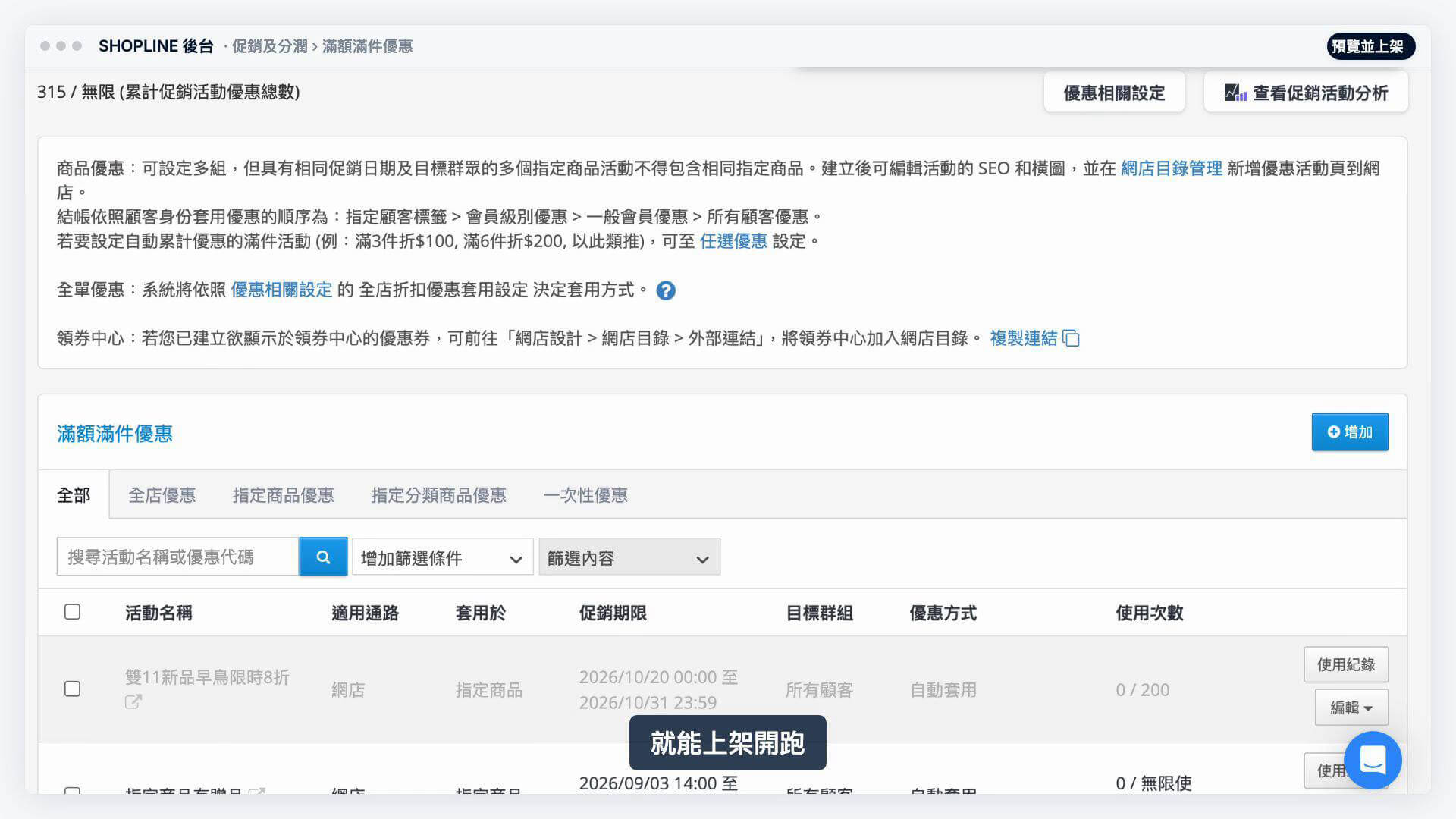Follow the 任選優惠 link

pyautogui.click(x=733, y=241)
